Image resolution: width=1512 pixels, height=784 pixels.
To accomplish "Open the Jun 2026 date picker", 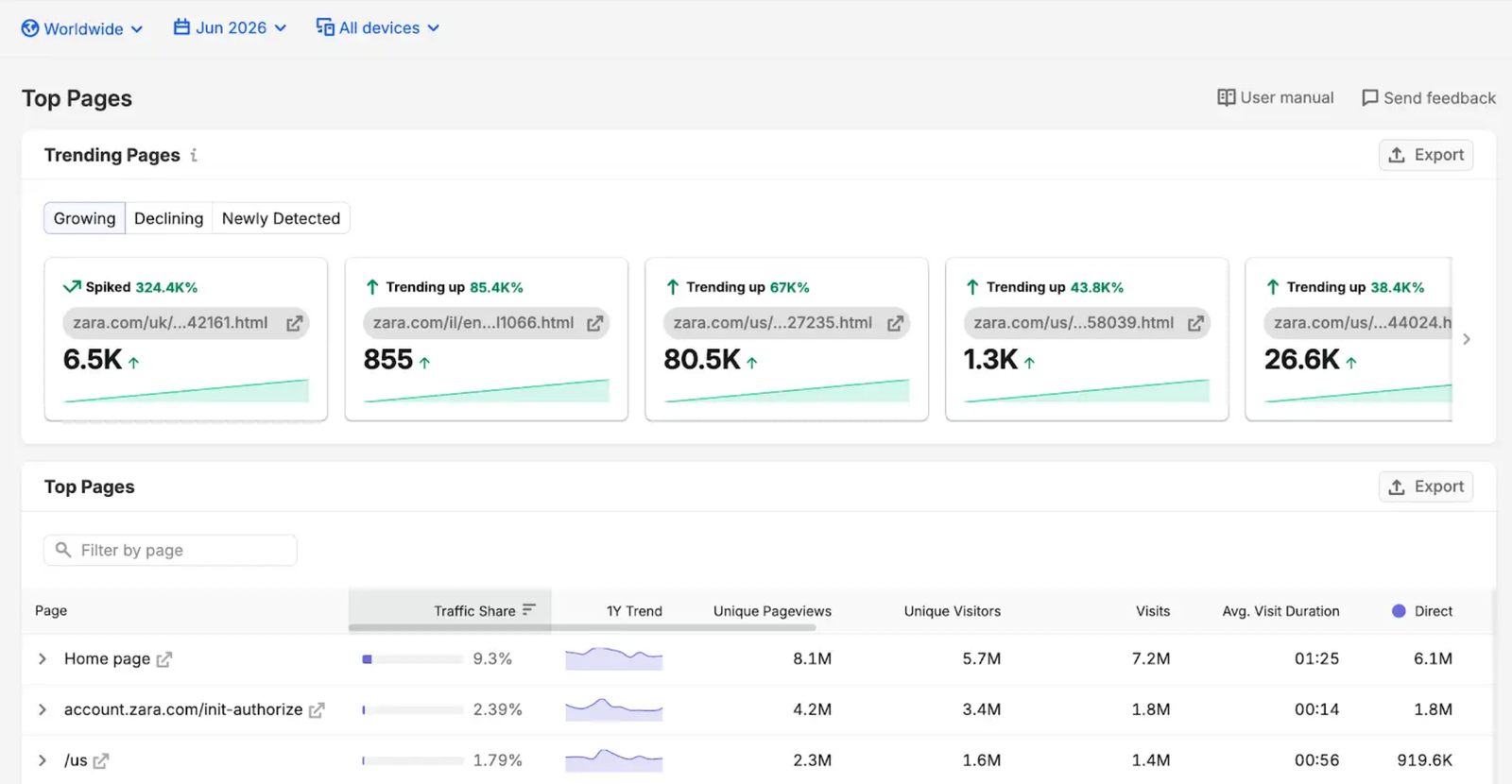I will tap(230, 27).
